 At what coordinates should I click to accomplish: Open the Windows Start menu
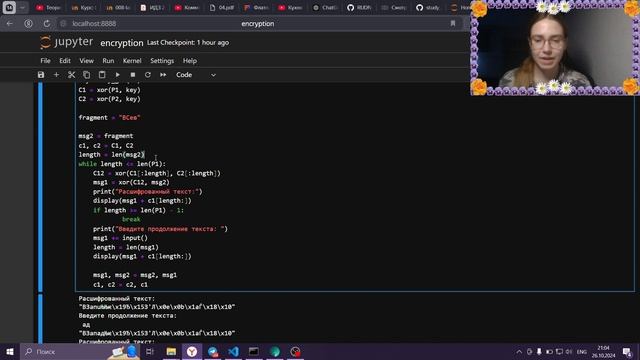(x=10, y=351)
